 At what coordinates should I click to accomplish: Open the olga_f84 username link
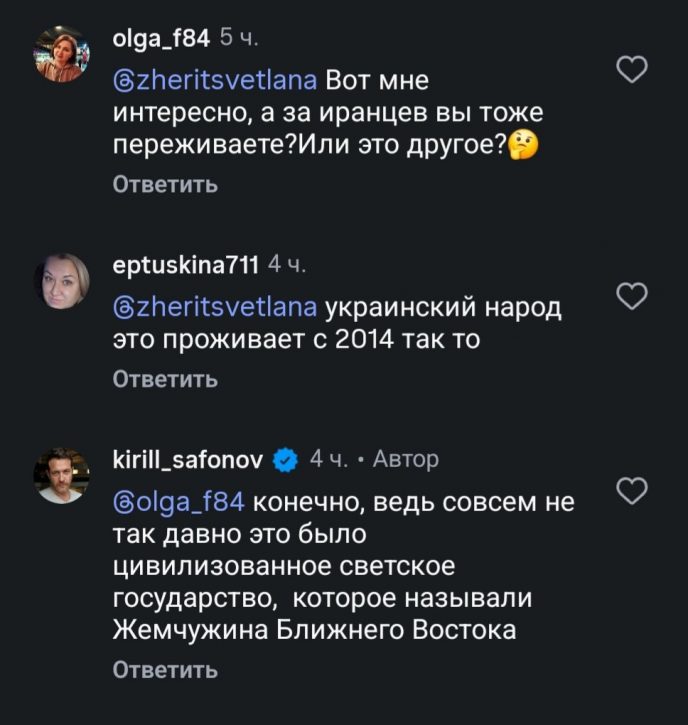pyautogui.click(x=161, y=38)
